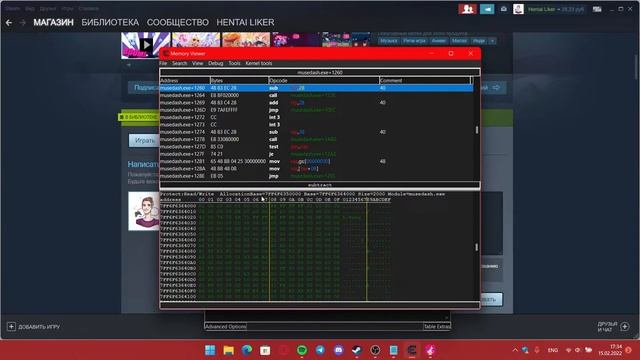Open the Debug menu in Memory Viewer
The image size is (640, 360).
[216, 63]
